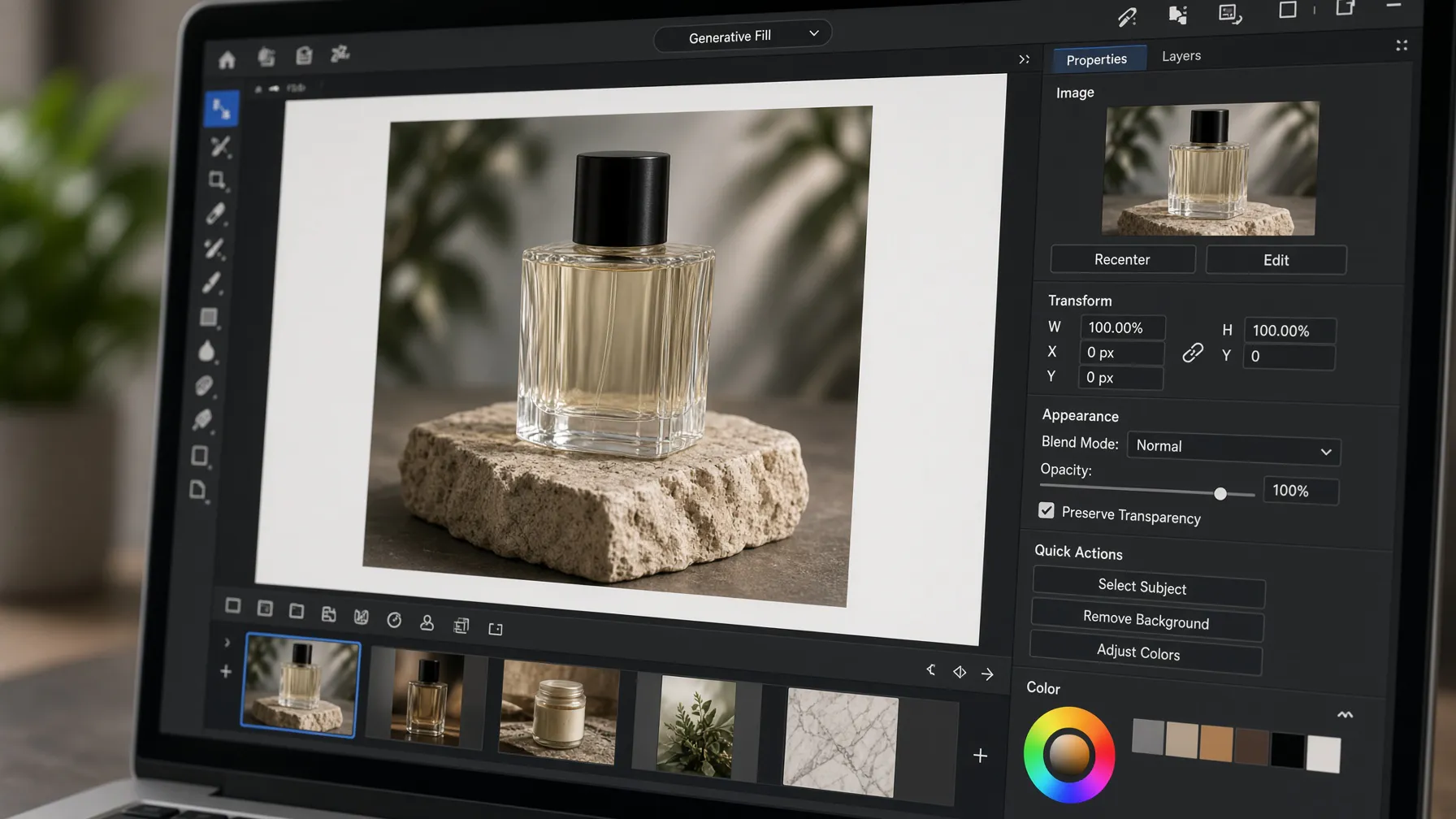Screen dimensions: 1456x819
Task: Click Remove Background quick action
Action: (x=1146, y=620)
